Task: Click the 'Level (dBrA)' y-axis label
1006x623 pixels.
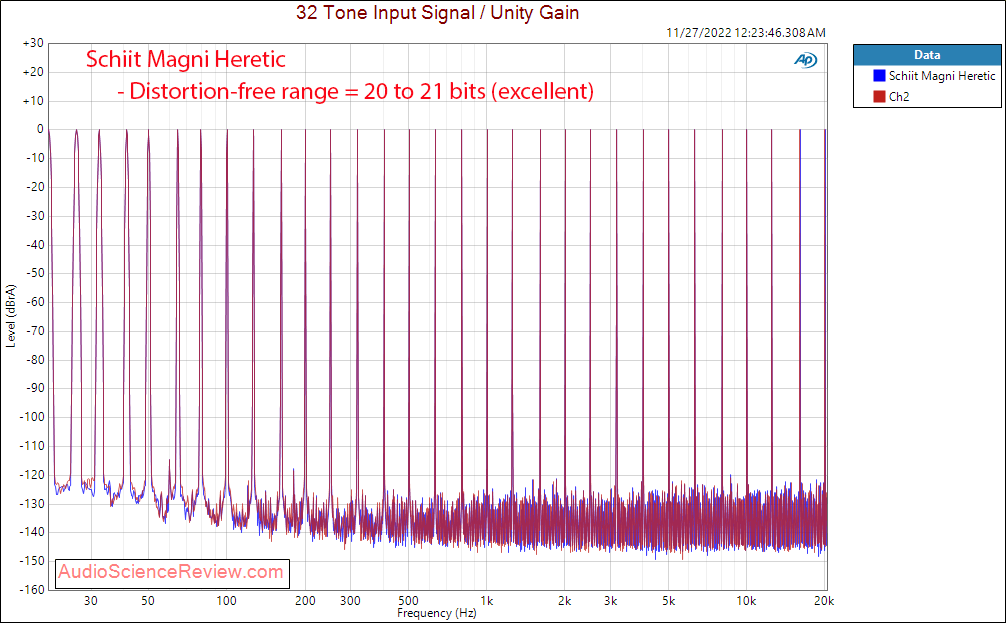Action: tap(10, 316)
